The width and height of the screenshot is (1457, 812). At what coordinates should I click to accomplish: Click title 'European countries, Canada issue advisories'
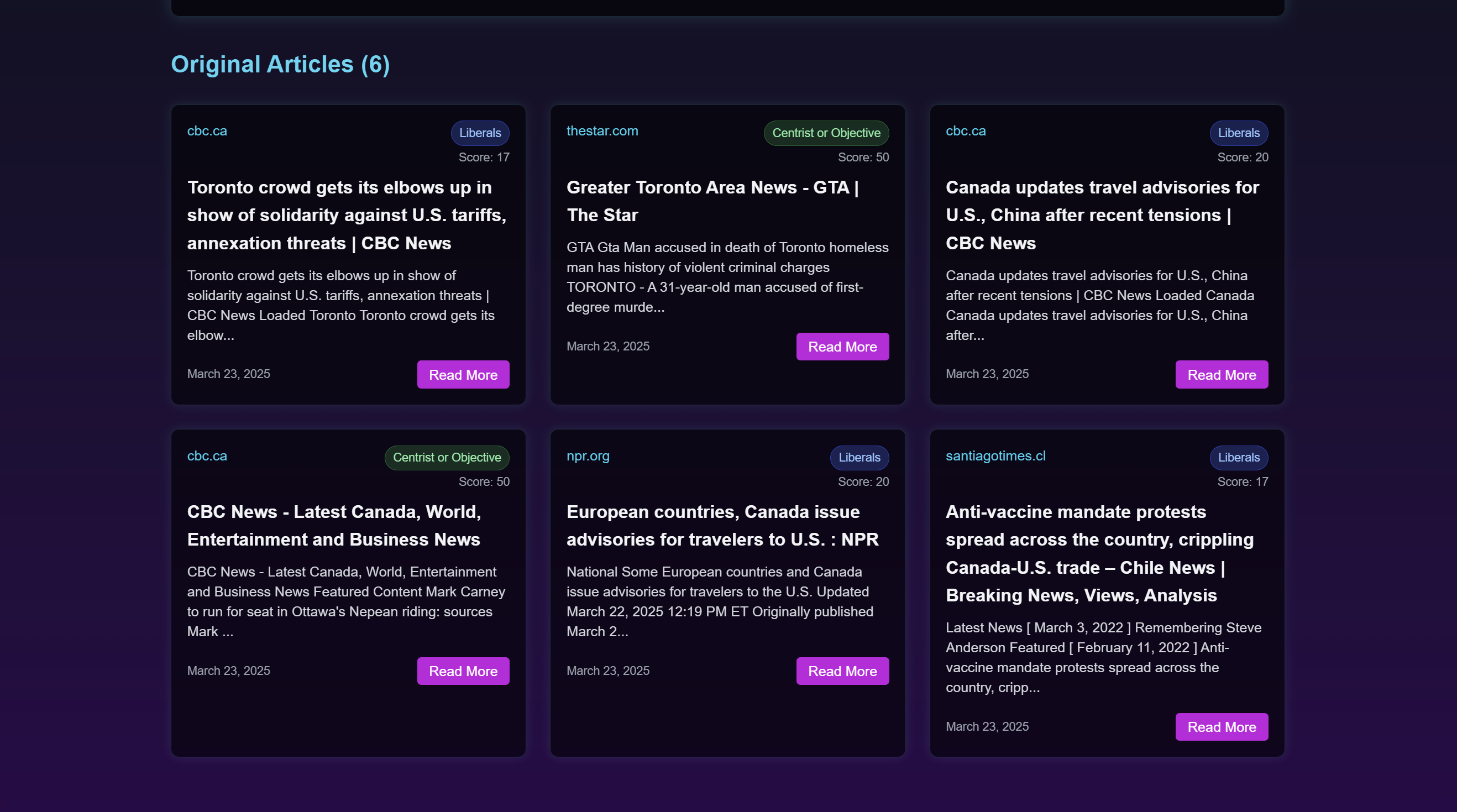click(x=722, y=525)
